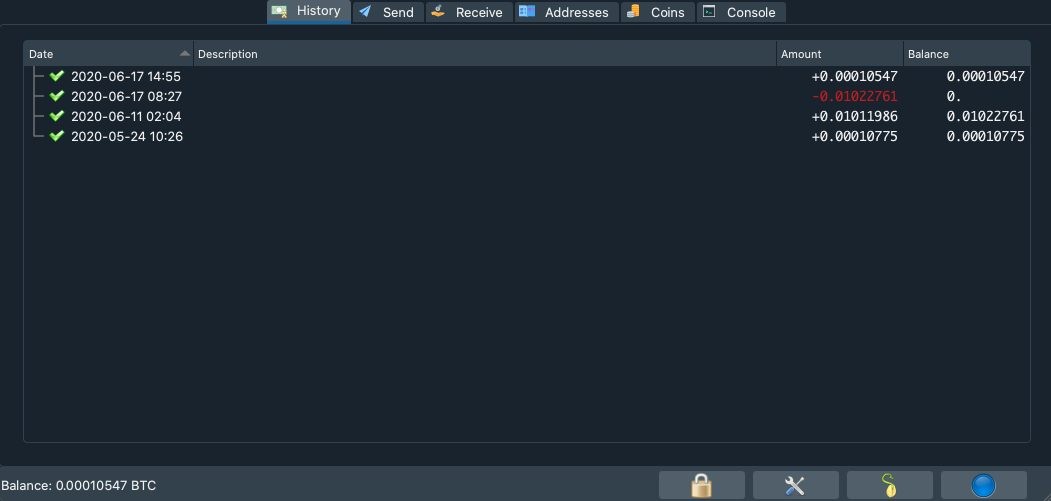Click the confirmed checkmark for 2020-06-17 14:55
1051x501 pixels.
coord(57,76)
